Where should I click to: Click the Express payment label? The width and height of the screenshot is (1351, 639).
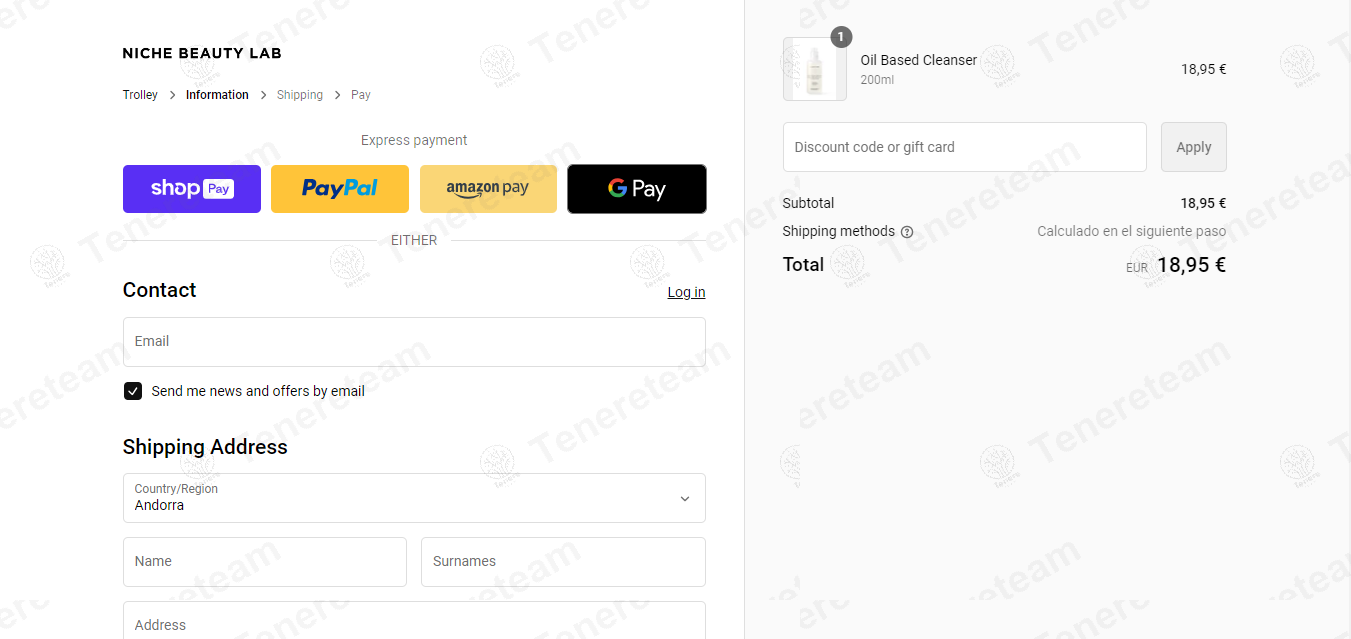(x=414, y=140)
